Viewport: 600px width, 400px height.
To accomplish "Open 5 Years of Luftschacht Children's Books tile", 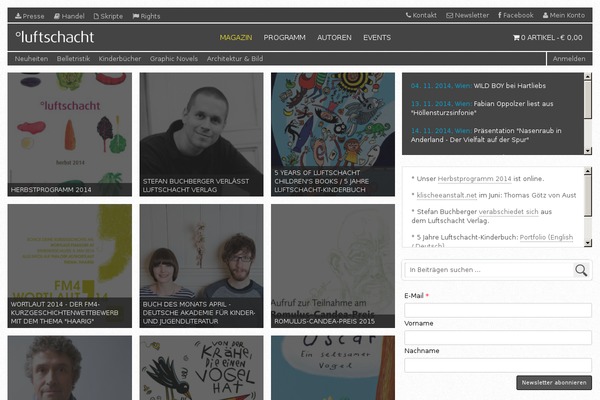I will pos(333,134).
